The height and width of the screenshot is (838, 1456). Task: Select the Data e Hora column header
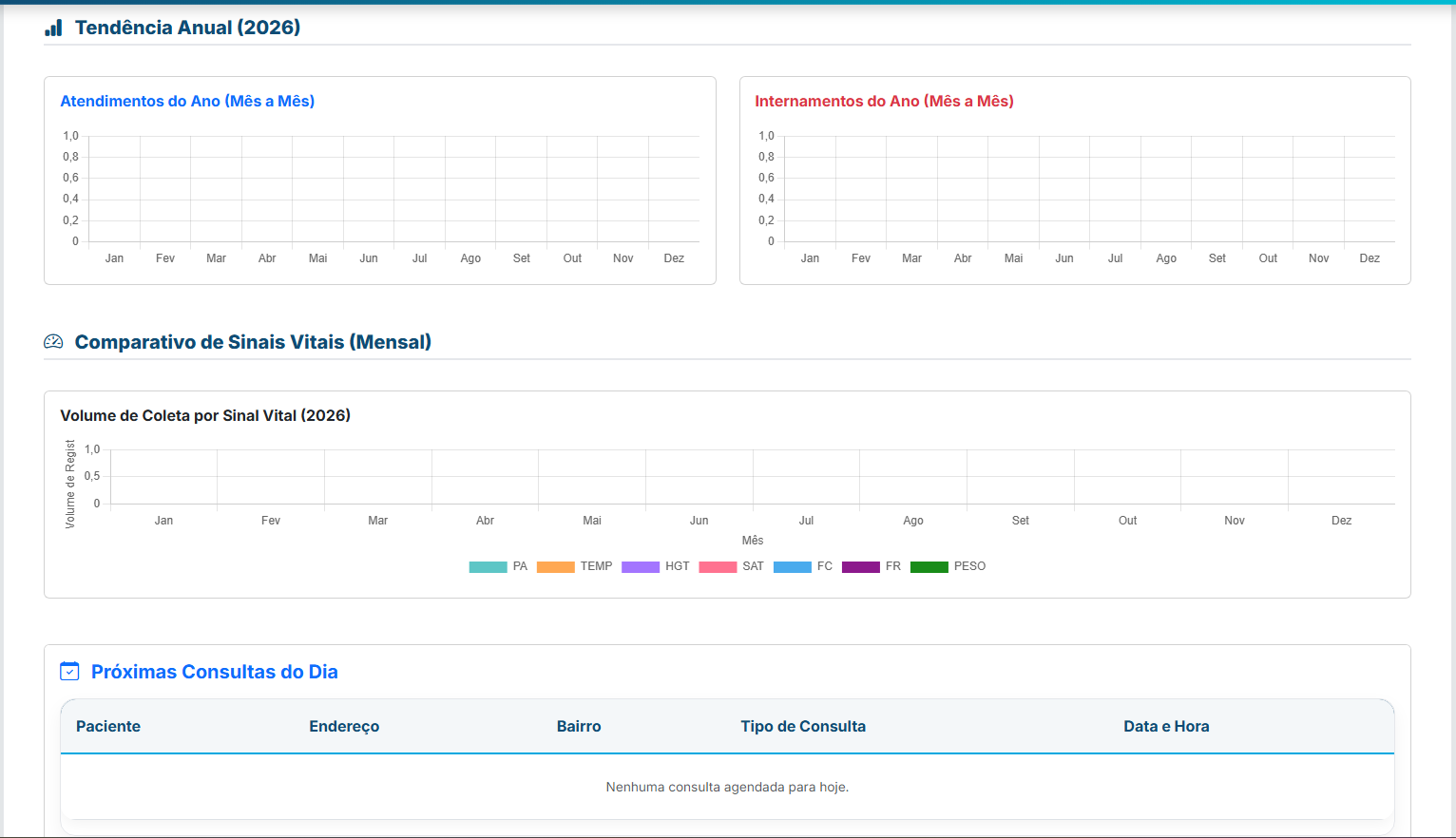point(1166,727)
